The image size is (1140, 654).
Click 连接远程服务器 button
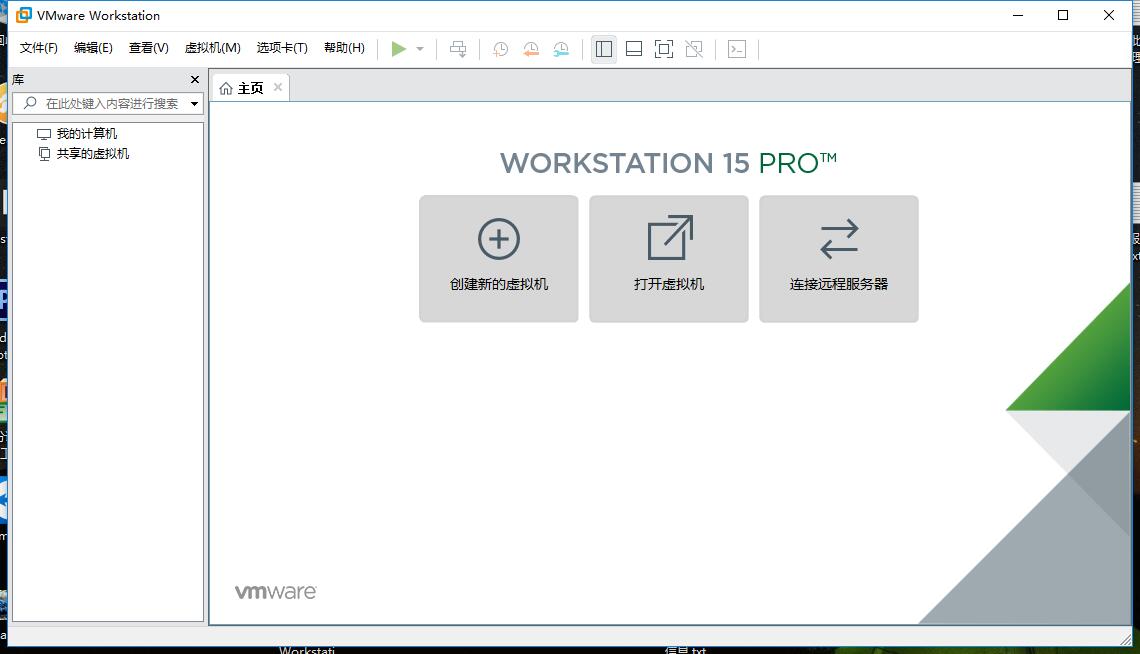point(838,258)
